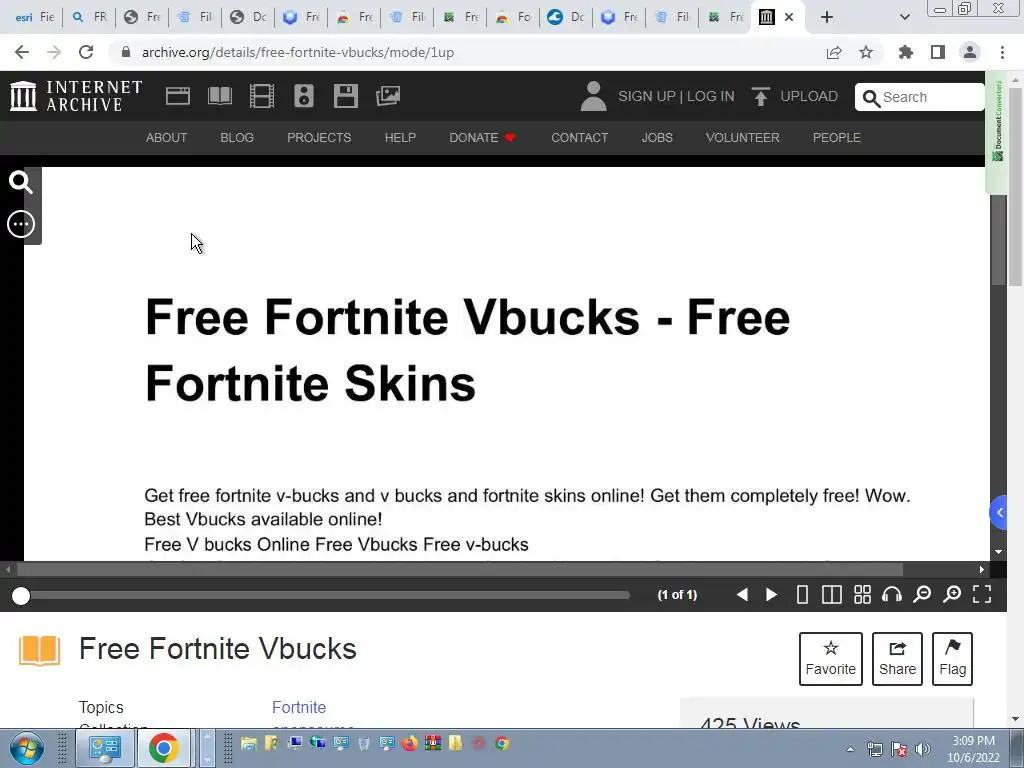This screenshot has width=1024, height=768.
Task: Open a new browser tab
Action: click(827, 17)
